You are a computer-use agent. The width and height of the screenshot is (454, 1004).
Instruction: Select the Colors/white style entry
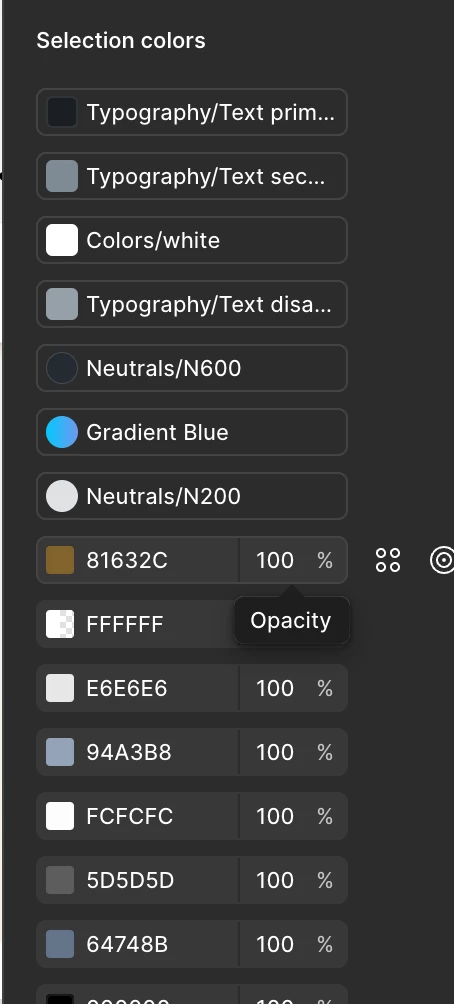[x=191, y=240]
